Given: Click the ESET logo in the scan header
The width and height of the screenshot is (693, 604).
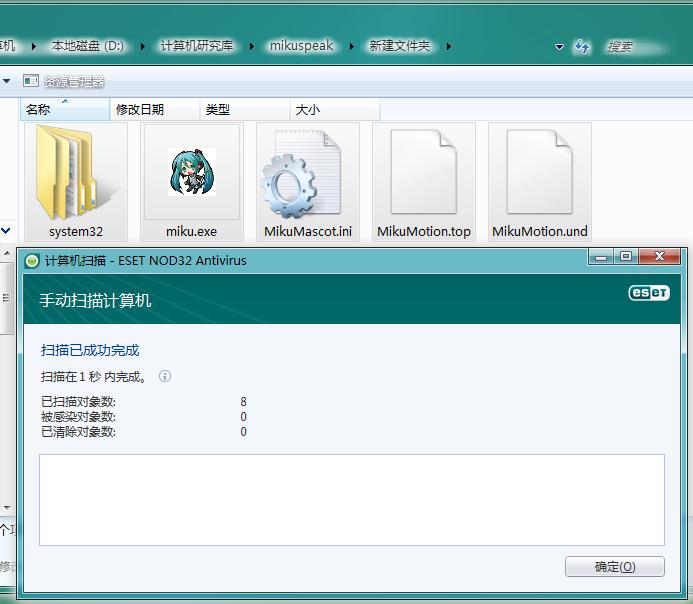Looking at the screenshot, I should (x=649, y=293).
